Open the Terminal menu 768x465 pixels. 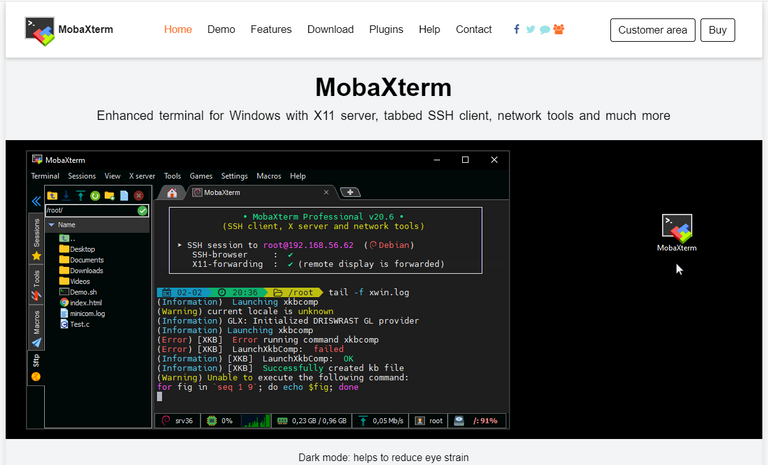[45, 176]
